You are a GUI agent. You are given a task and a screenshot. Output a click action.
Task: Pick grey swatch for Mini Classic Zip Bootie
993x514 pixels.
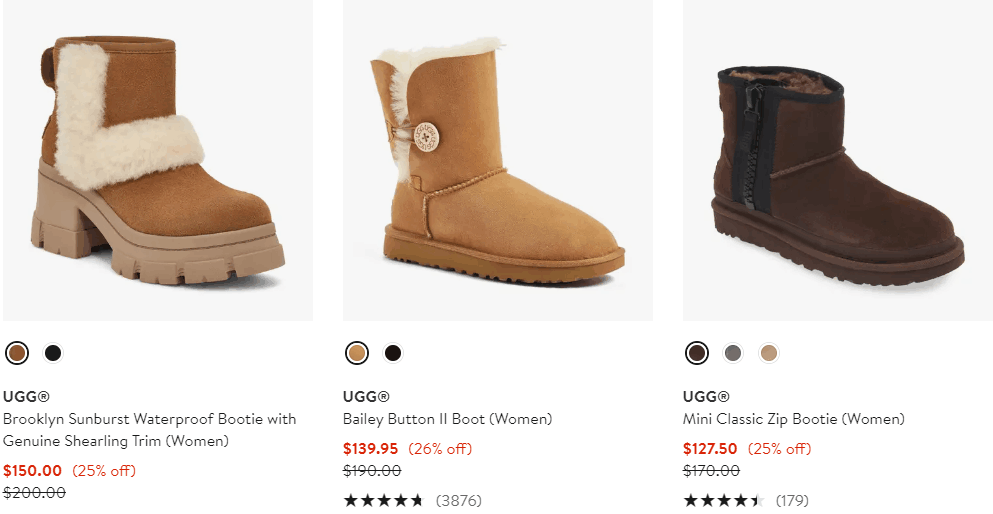coord(733,353)
